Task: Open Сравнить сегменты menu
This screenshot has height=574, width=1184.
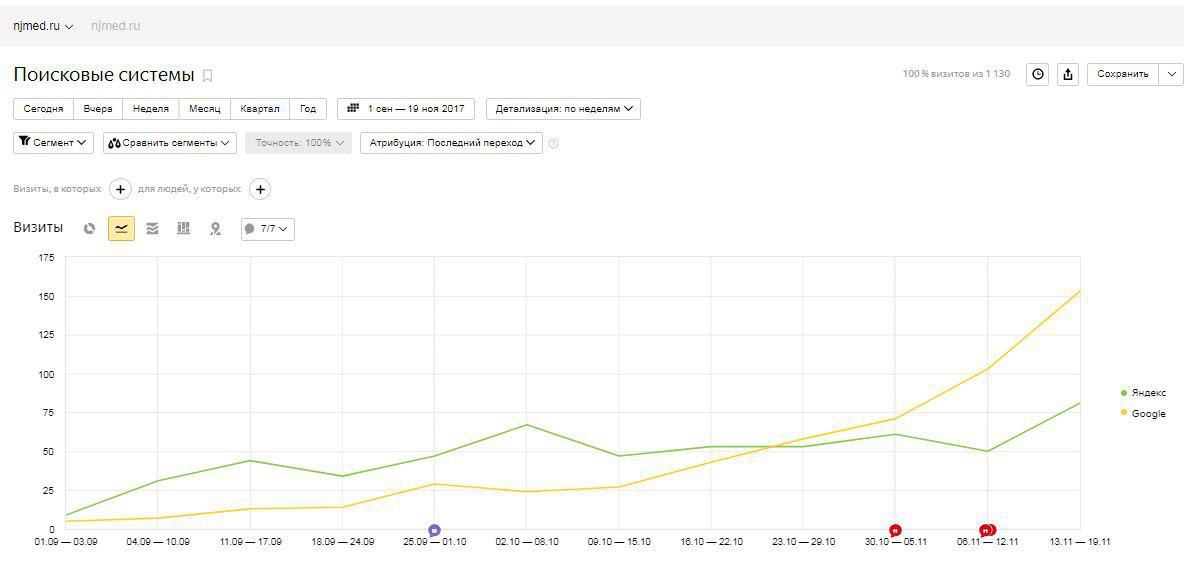Action: 170,143
